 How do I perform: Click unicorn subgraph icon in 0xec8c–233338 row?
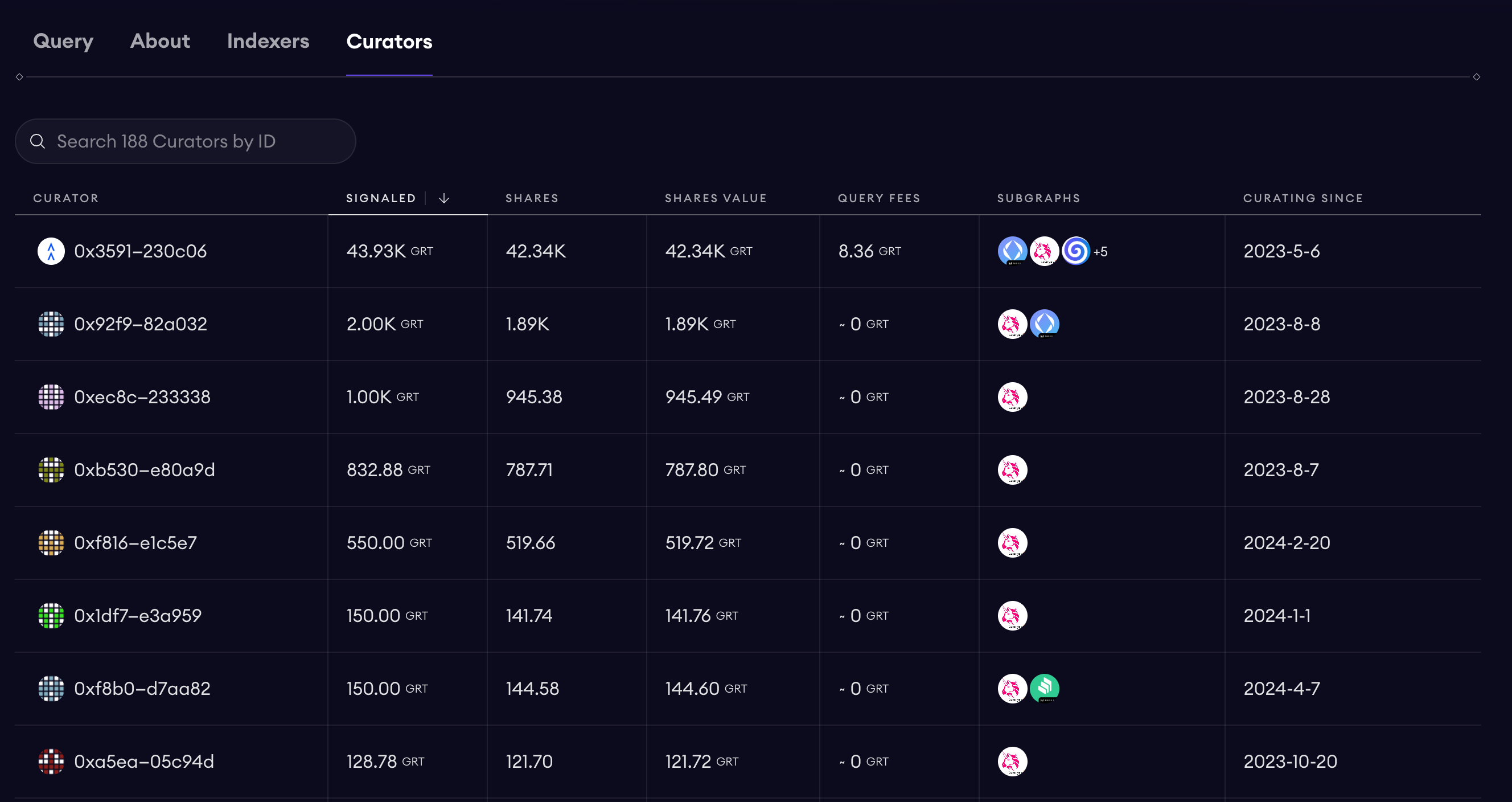pos(1012,397)
